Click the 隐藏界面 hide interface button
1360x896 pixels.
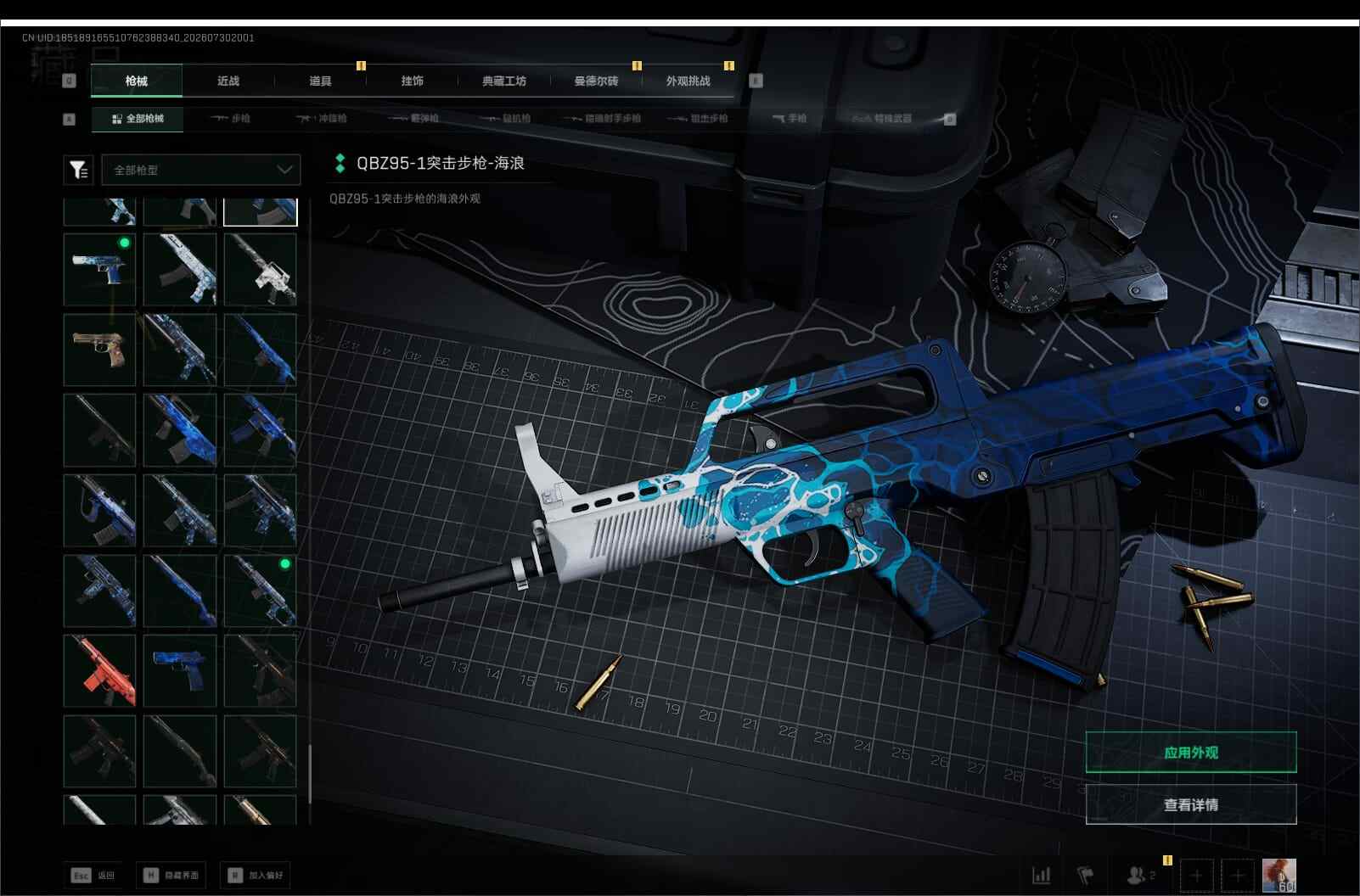[171, 875]
